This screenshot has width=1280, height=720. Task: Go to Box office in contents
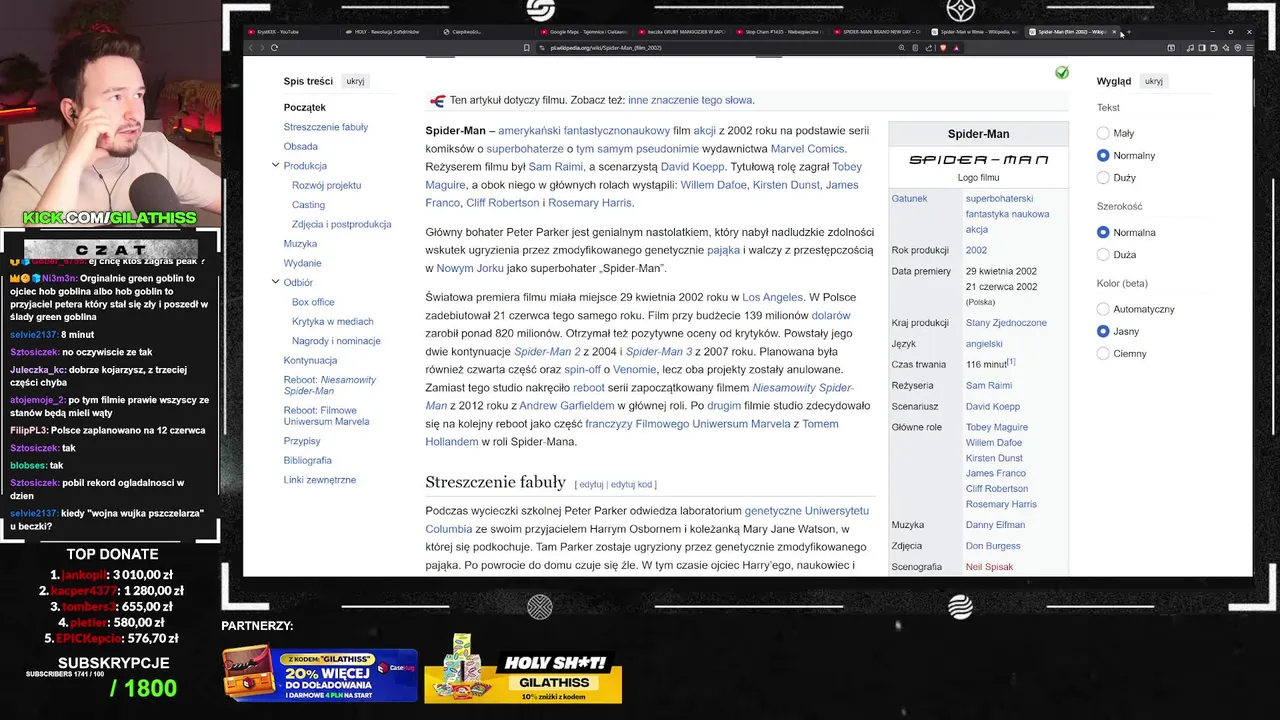click(x=313, y=302)
